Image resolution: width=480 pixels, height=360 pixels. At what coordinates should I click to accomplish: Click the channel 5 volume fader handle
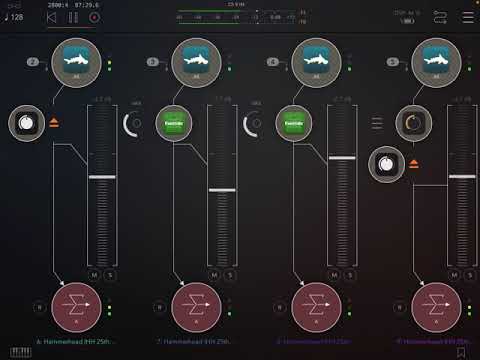point(462,176)
